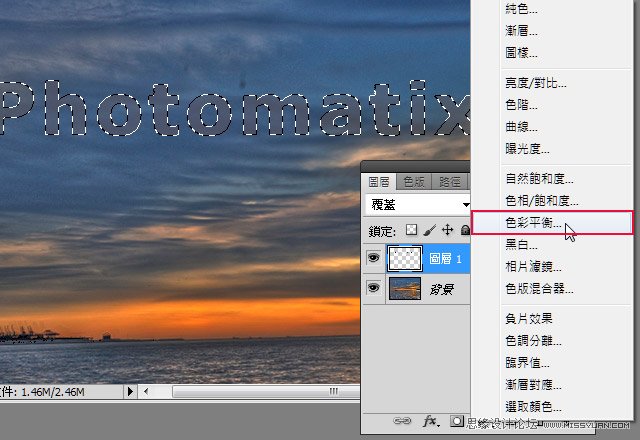Switch to the 色版 tab
The width and height of the screenshot is (640, 440).
[413, 182]
